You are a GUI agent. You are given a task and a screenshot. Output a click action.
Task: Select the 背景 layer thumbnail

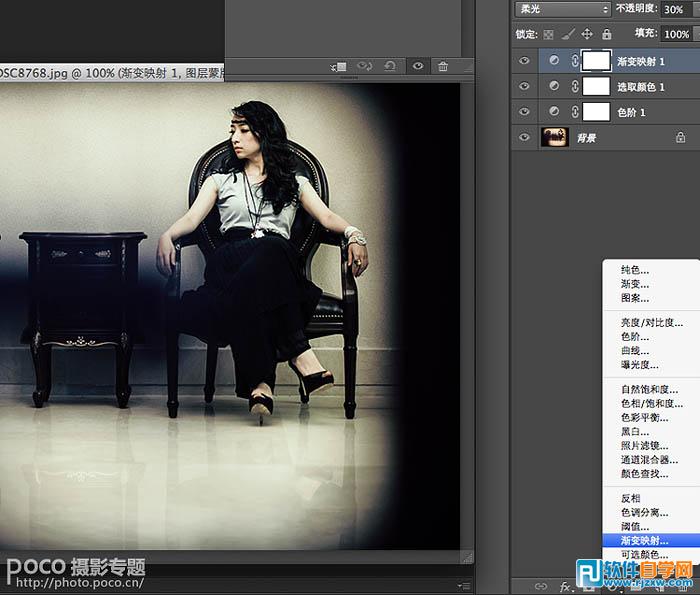[x=554, y=137]
